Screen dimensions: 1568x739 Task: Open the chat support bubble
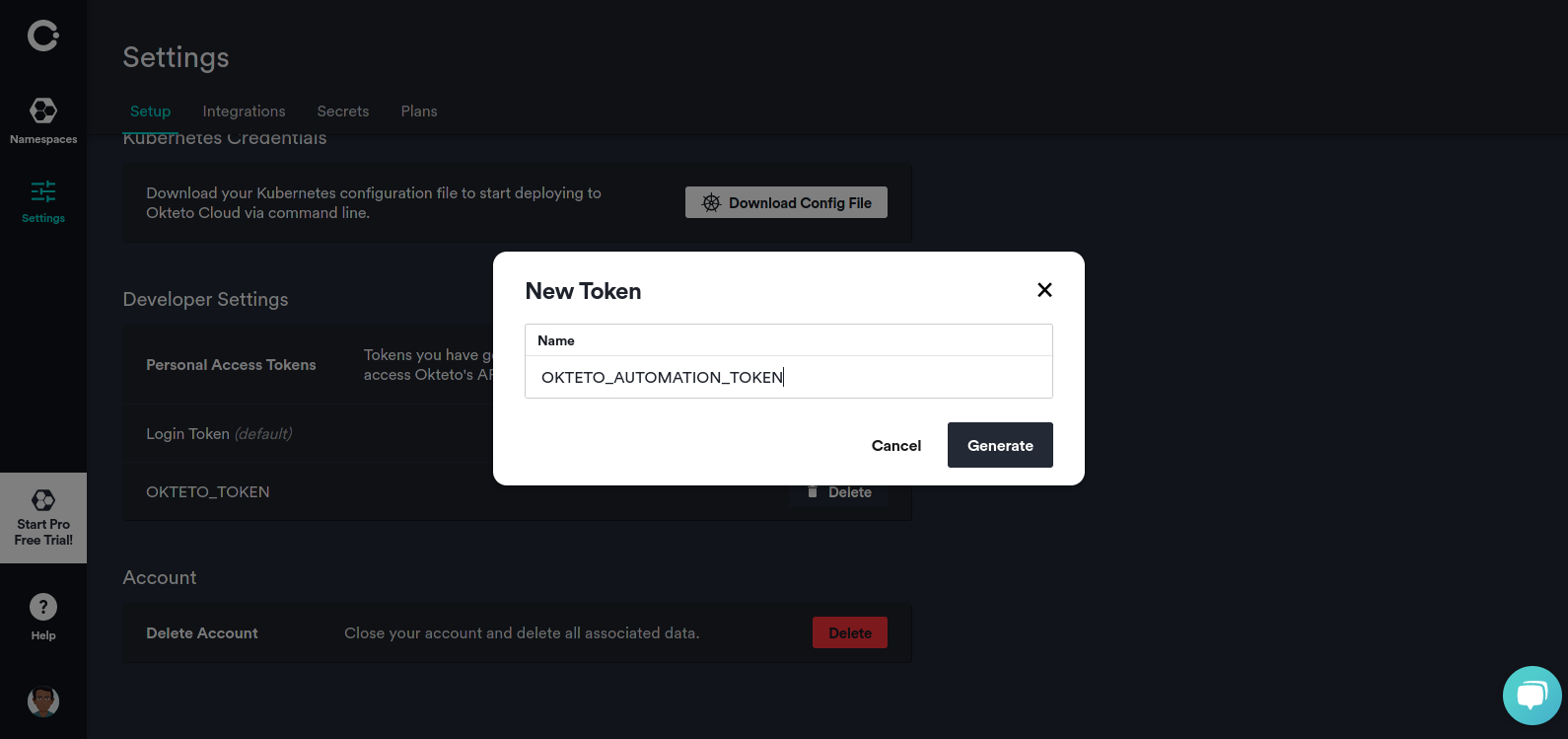tap(1532, 696)
